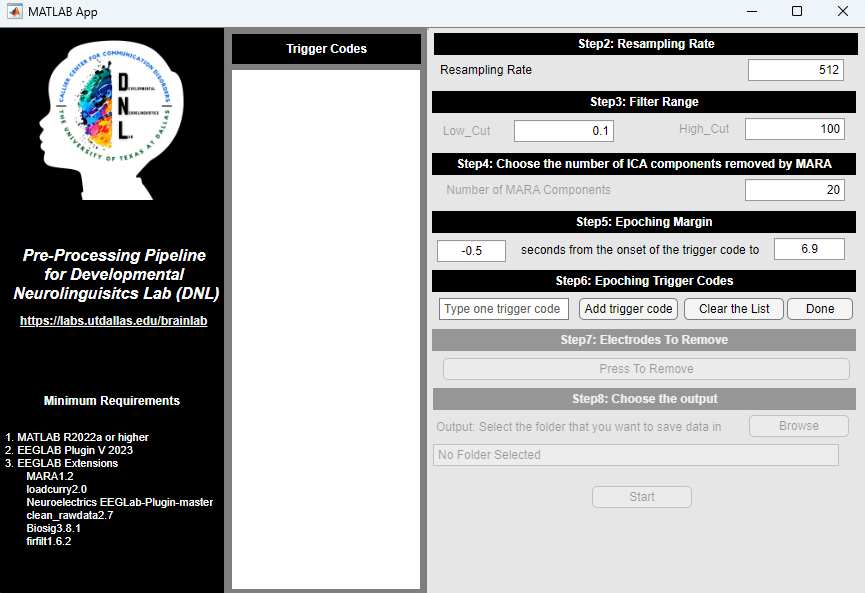Click Browse to choose an output folder
This screenshot has width=865, height=593.
pyautogui.click(x=798, y=425)
